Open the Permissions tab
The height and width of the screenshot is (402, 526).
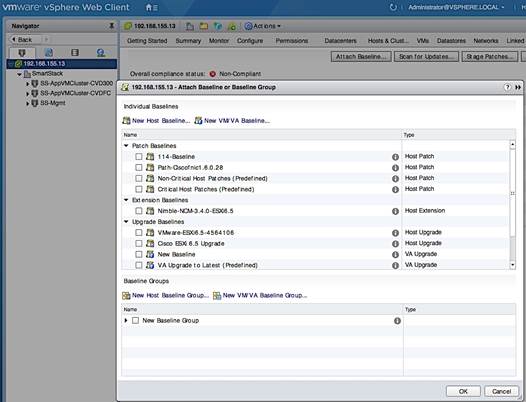click(292, 41)
